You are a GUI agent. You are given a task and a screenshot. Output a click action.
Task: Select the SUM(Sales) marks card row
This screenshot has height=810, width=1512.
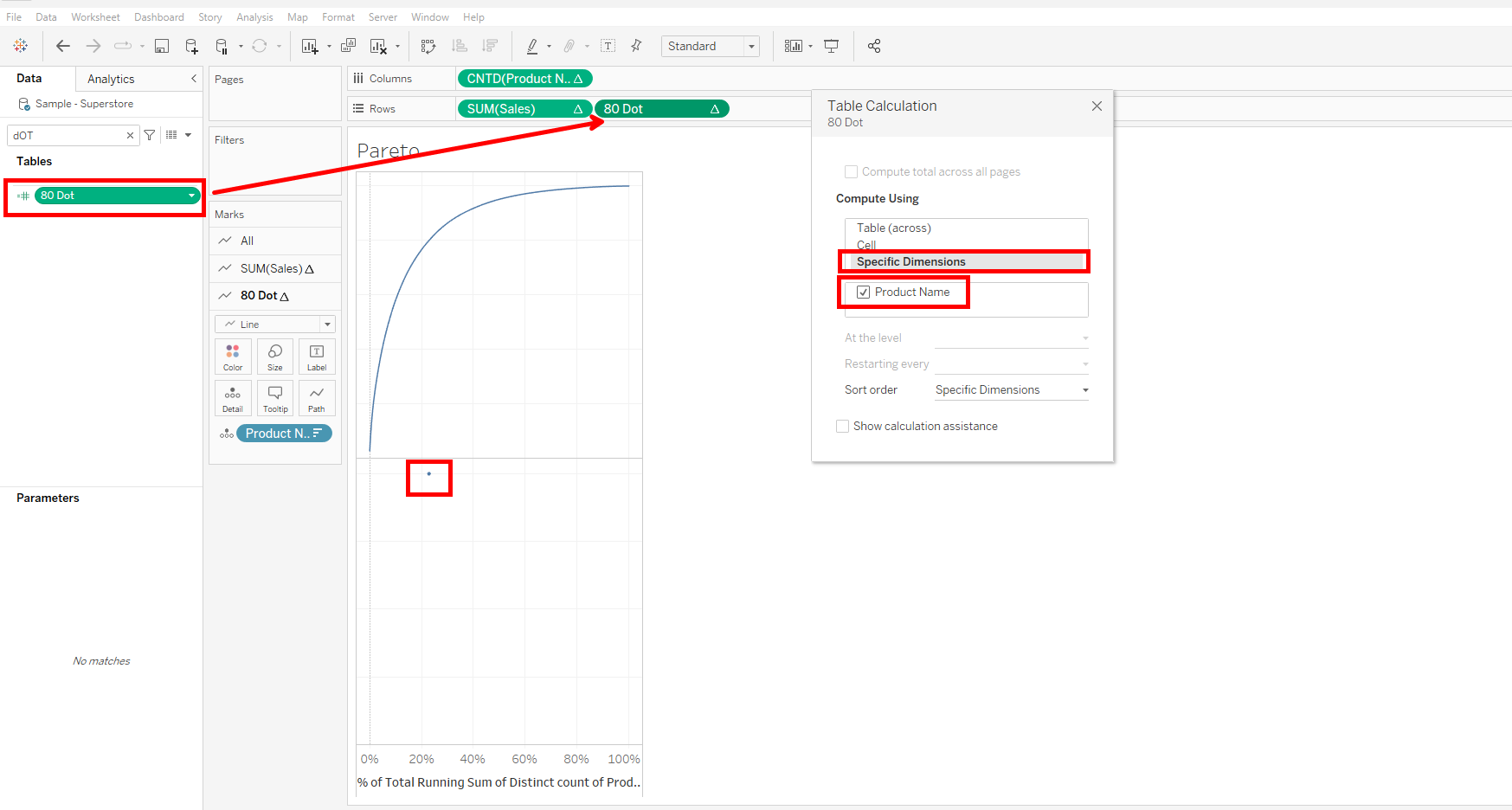pyautogui.click(x=275, y=268)
